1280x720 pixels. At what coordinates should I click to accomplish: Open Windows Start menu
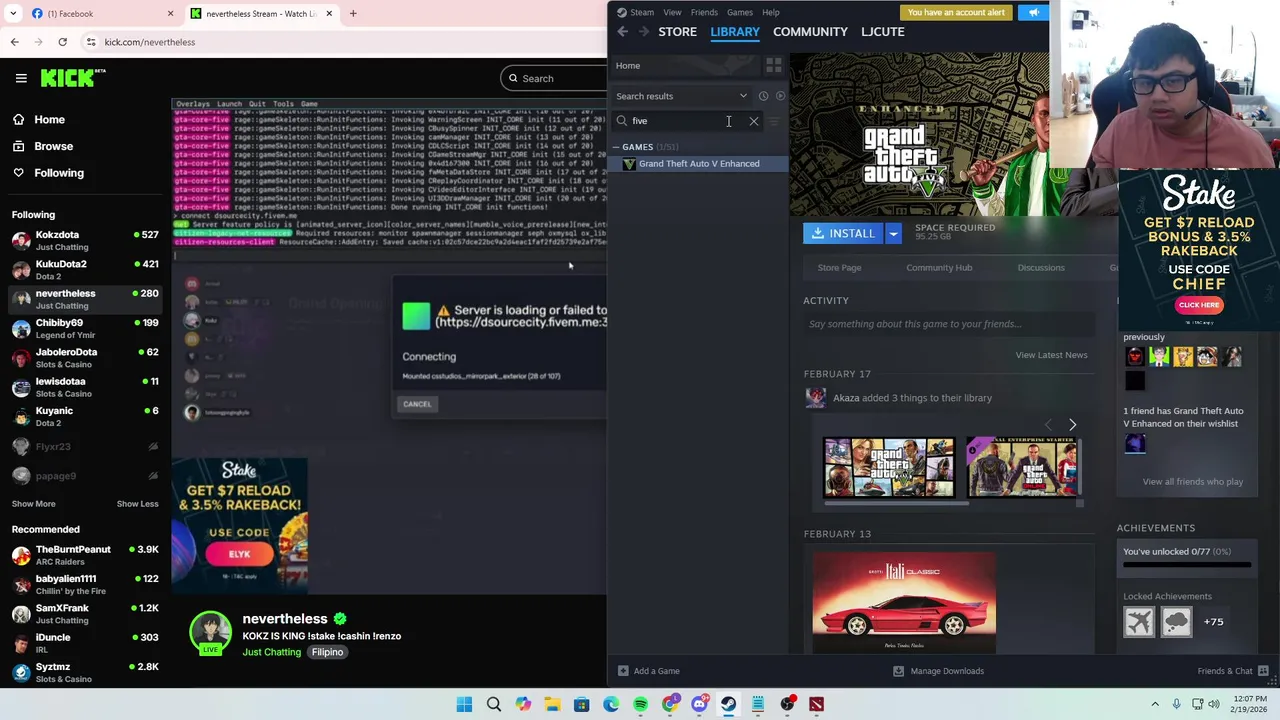tap(464, 704)
